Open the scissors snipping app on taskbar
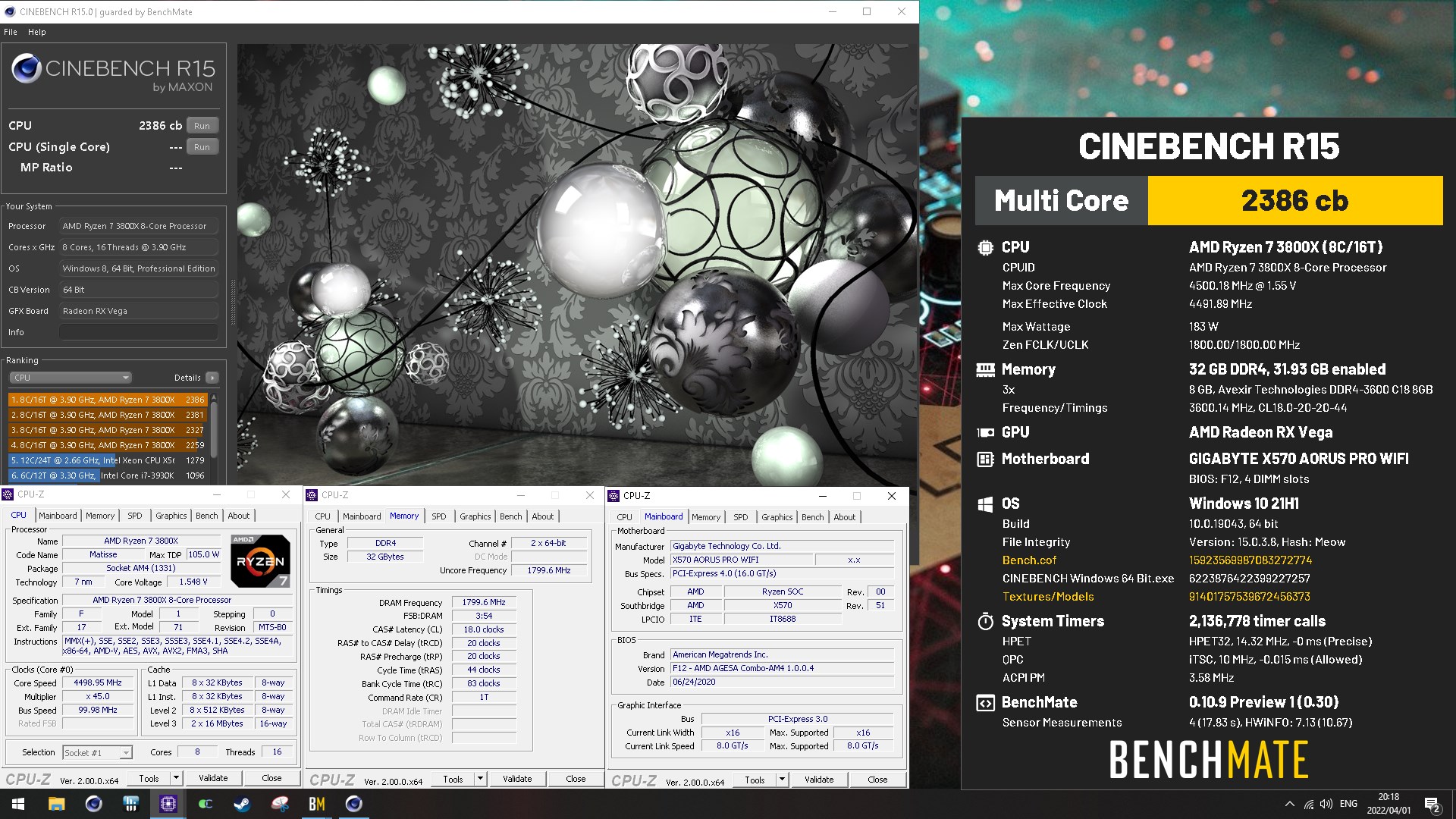The image size is (1456, 819). click(x=280, y=804)
